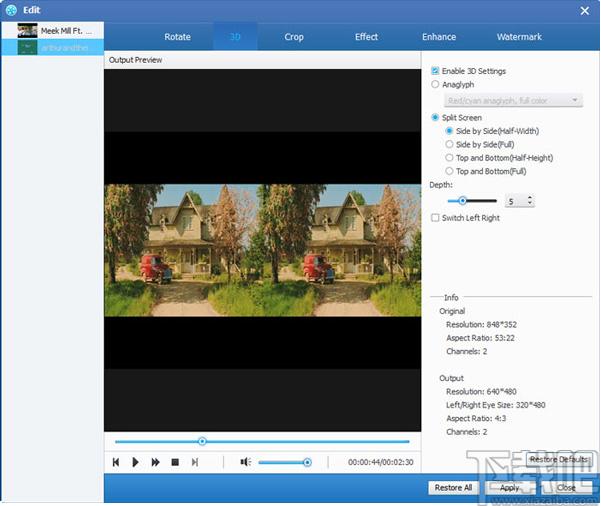
Task: Click the 00:00:44/00:02:30 time display
Action: click(380, 462)
